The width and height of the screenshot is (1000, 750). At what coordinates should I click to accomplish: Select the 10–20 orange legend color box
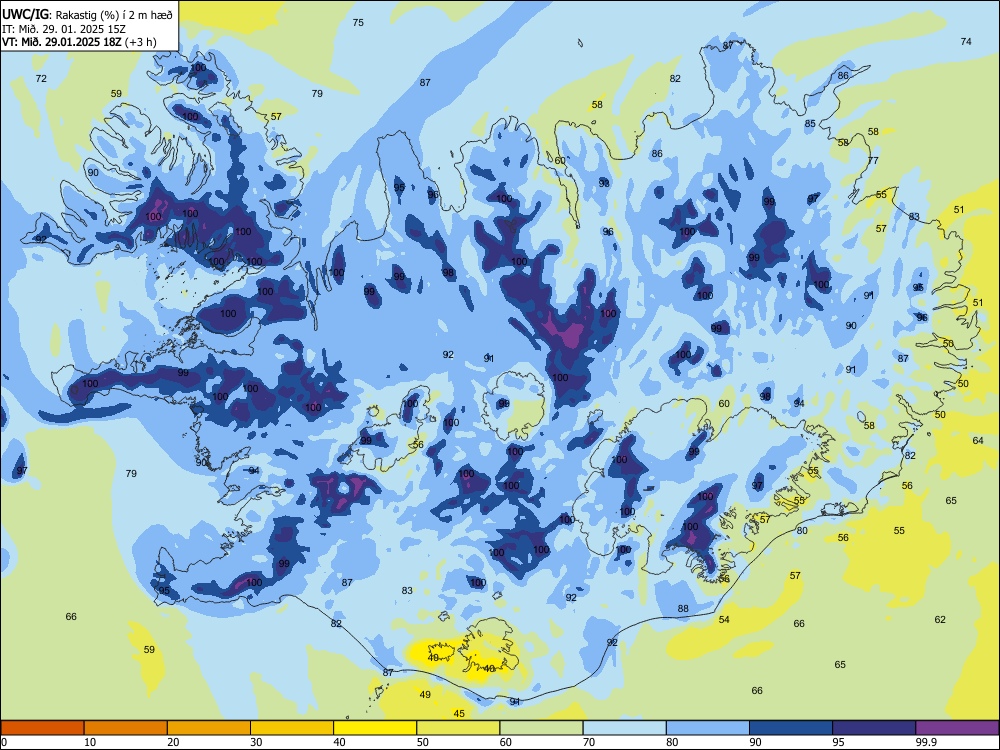126,728
